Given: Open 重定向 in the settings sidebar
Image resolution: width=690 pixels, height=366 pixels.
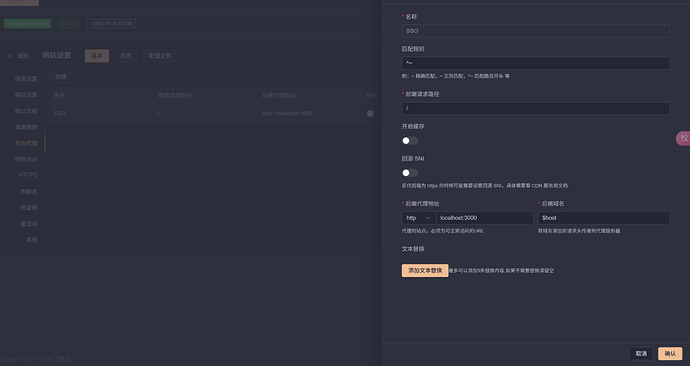Looking at the screenshot, I should [x=29, y=223].
